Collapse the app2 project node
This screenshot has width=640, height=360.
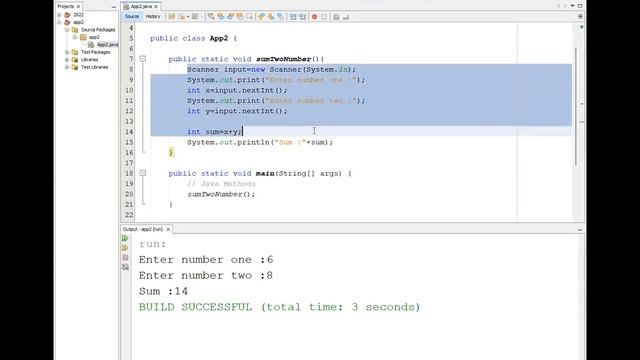point(60,22)
